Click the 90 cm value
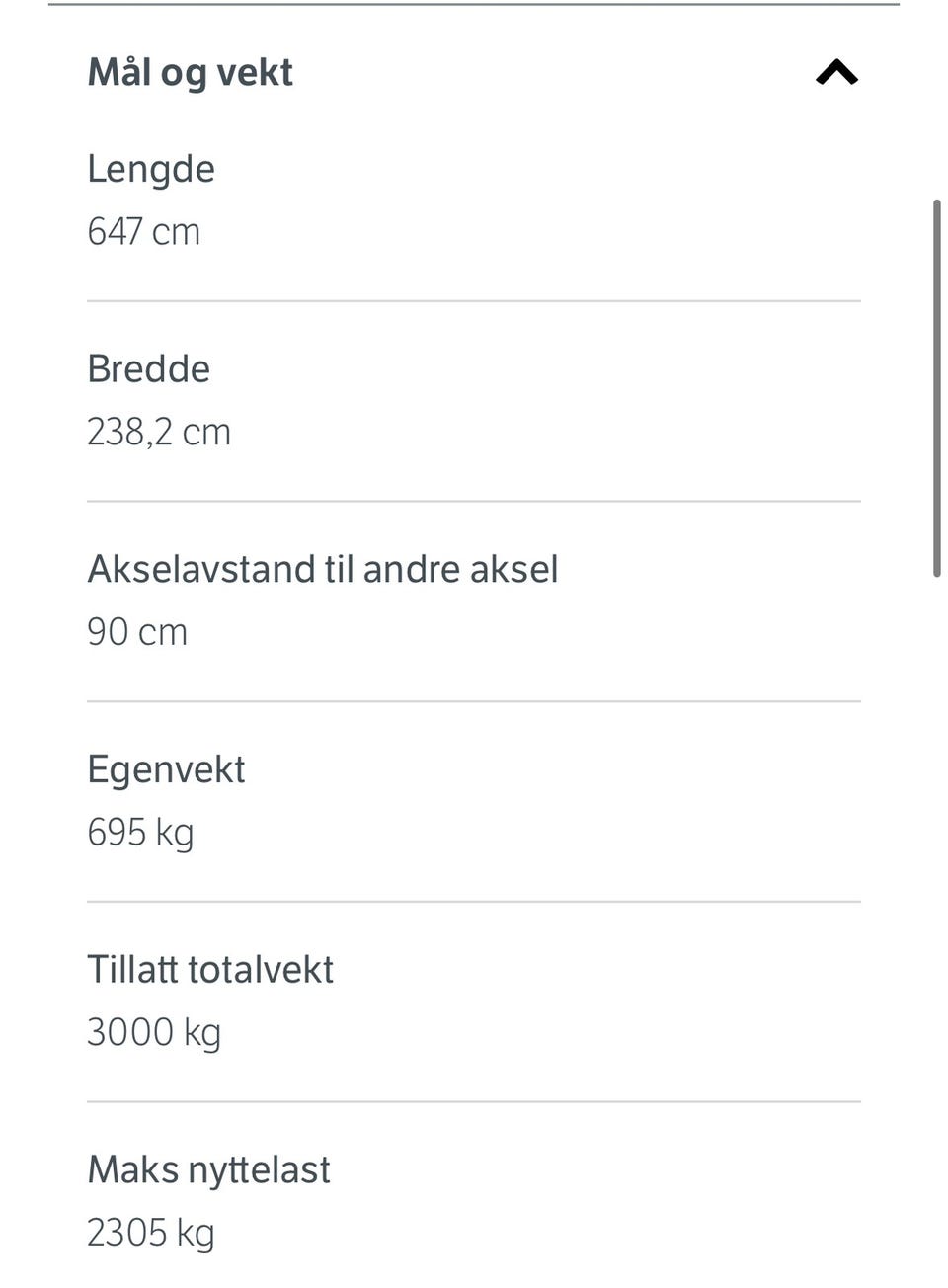 (x=137, y=632)
